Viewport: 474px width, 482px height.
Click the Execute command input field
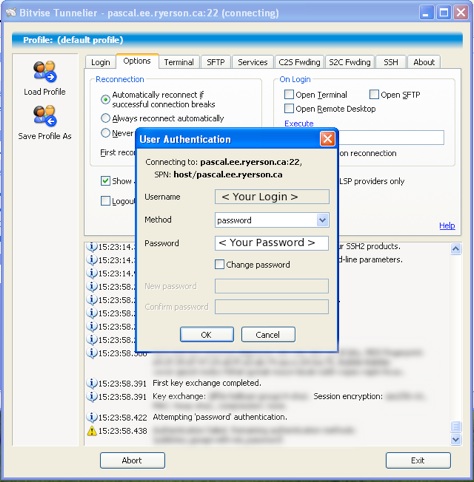tap(391, 137)
